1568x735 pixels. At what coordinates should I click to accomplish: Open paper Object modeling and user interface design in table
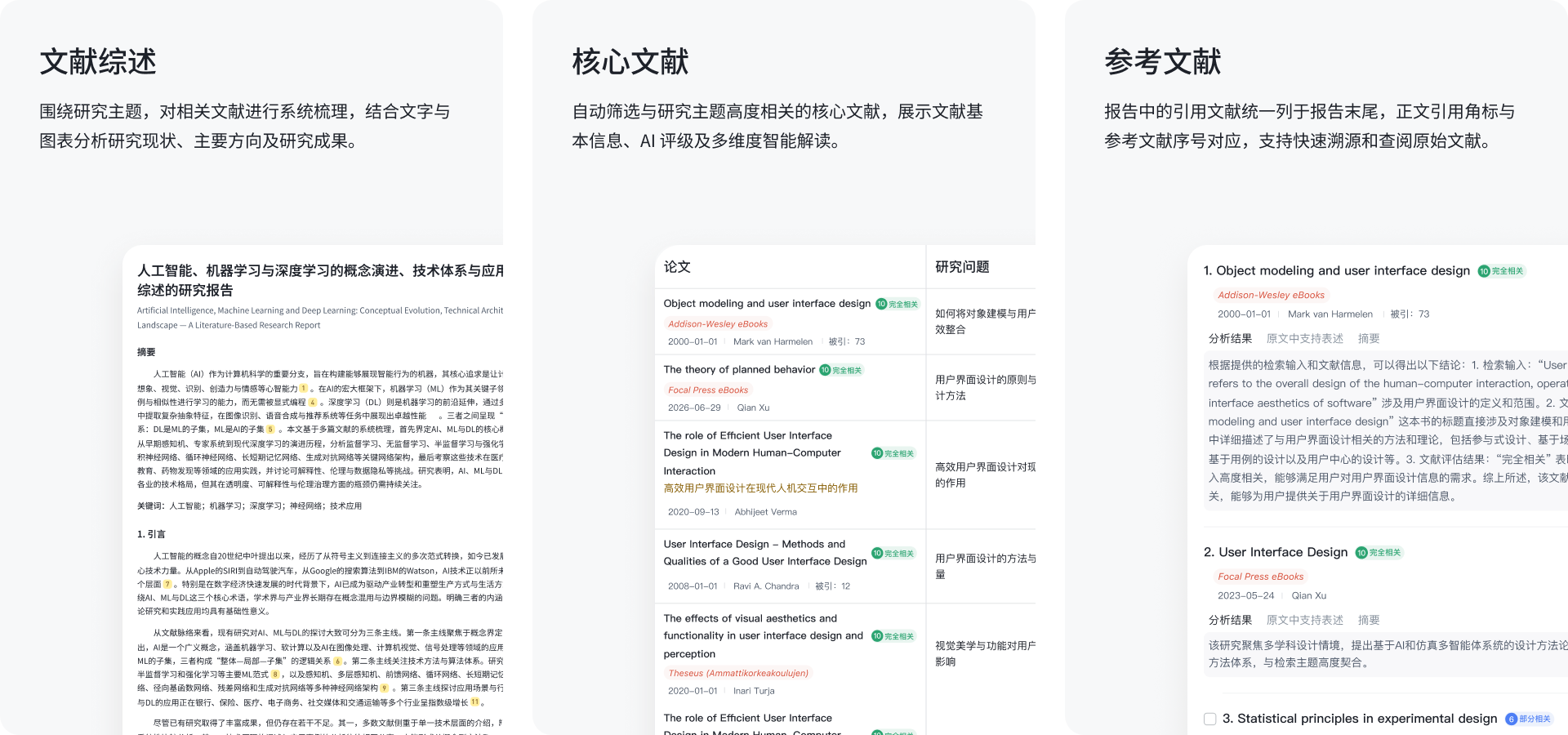tap(767, 303)
